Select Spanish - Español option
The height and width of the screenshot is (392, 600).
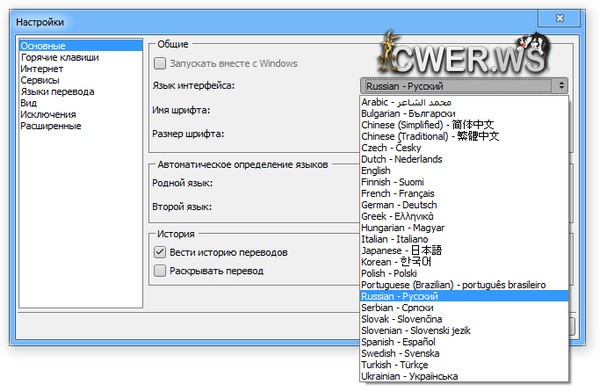click(464, 342)
